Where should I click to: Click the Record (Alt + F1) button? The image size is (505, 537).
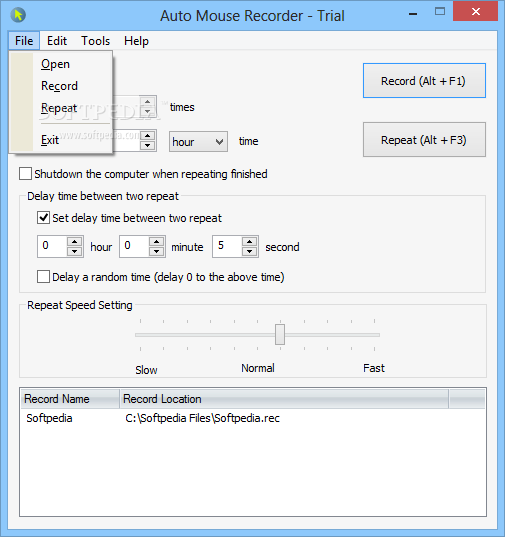pos(424,81)
